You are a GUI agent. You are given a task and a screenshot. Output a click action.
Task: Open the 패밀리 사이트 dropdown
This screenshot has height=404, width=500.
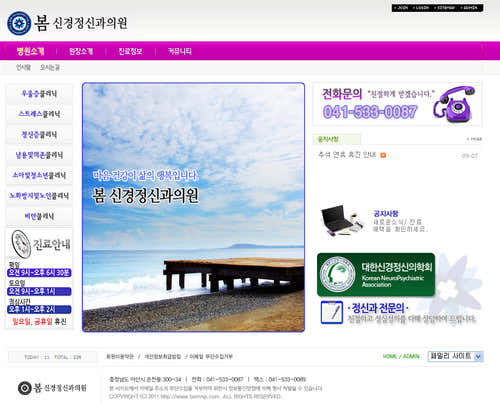455,356
